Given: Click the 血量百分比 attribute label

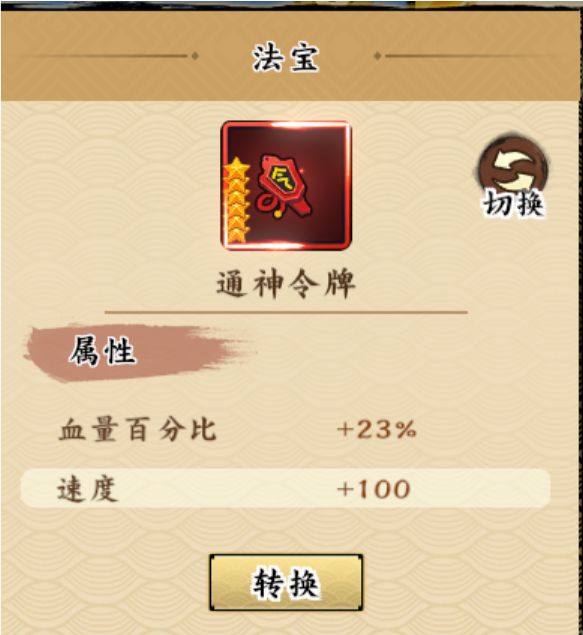Looking at the screenshot, I should point(137,429).
